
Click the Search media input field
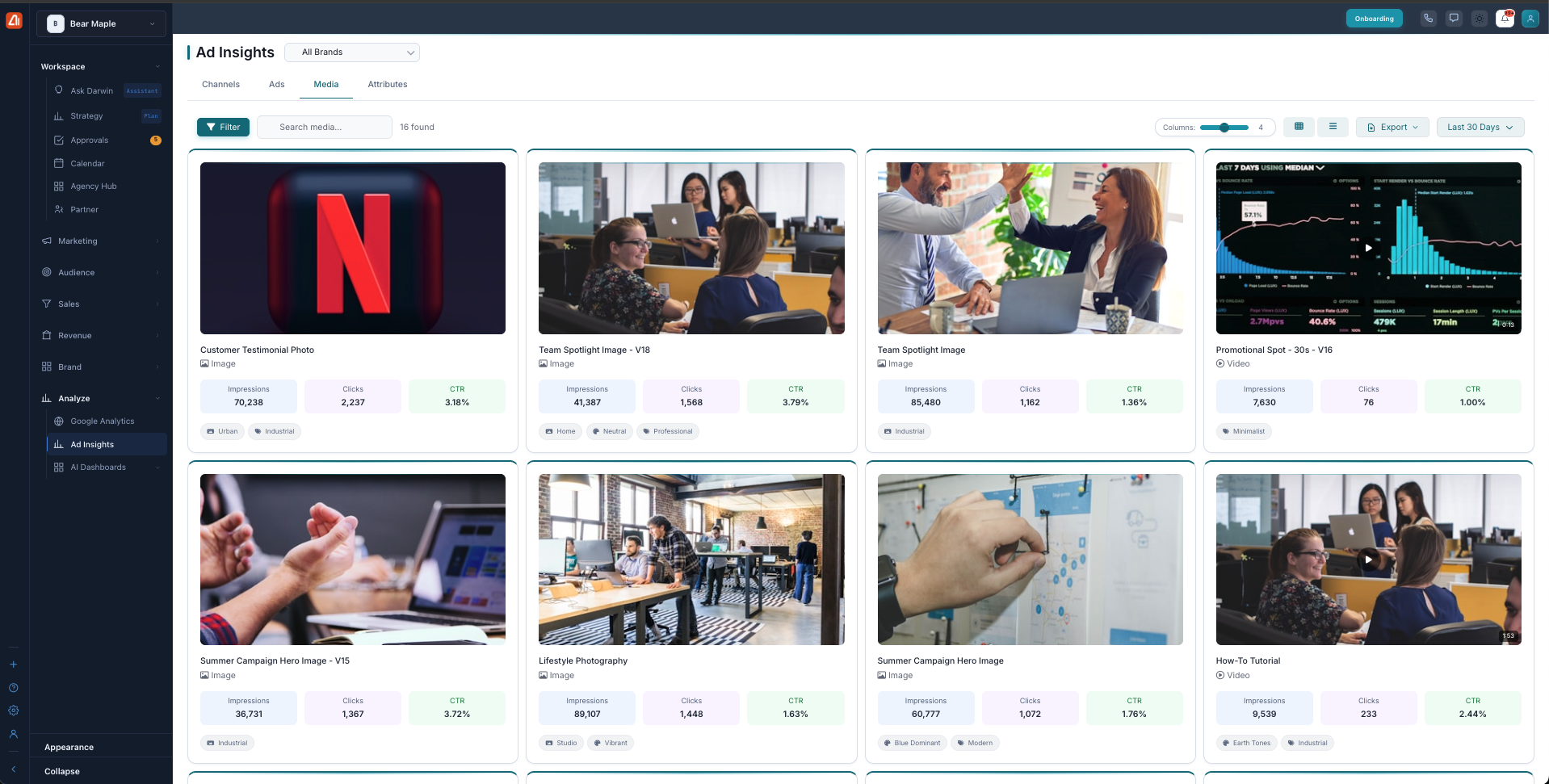[x=325, y=127]
